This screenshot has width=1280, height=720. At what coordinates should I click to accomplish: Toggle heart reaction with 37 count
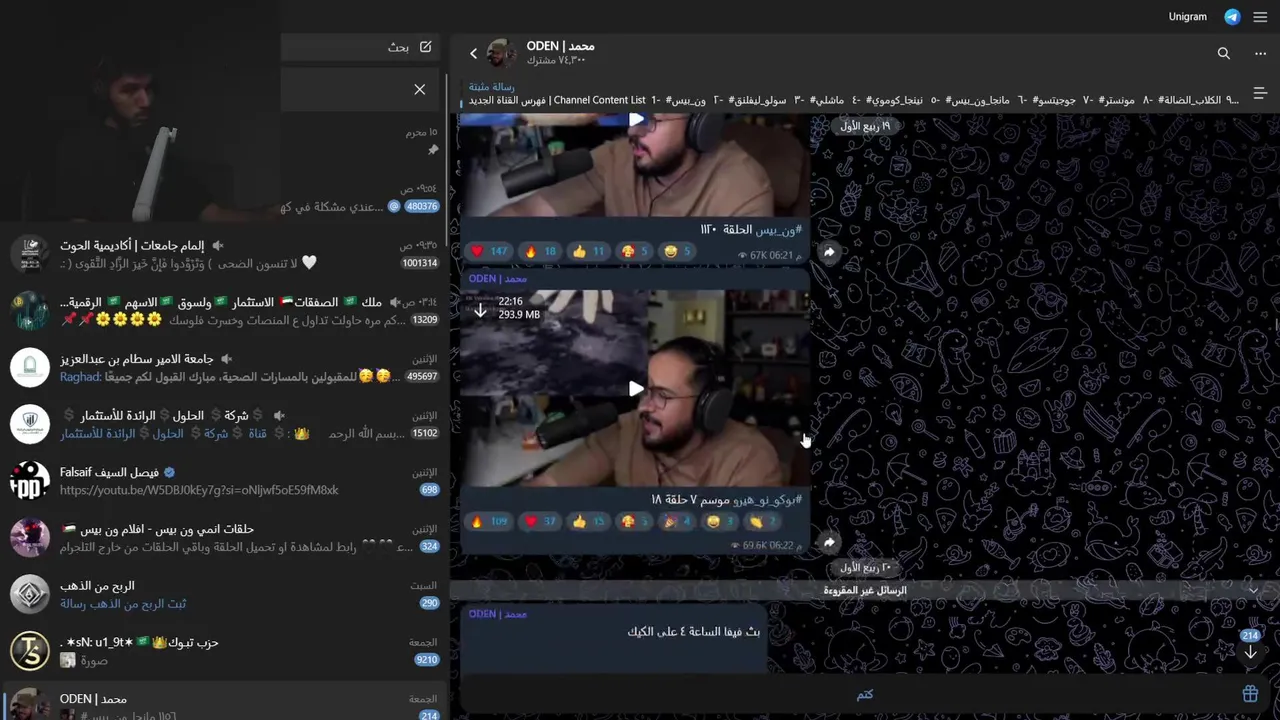(541, 521)
